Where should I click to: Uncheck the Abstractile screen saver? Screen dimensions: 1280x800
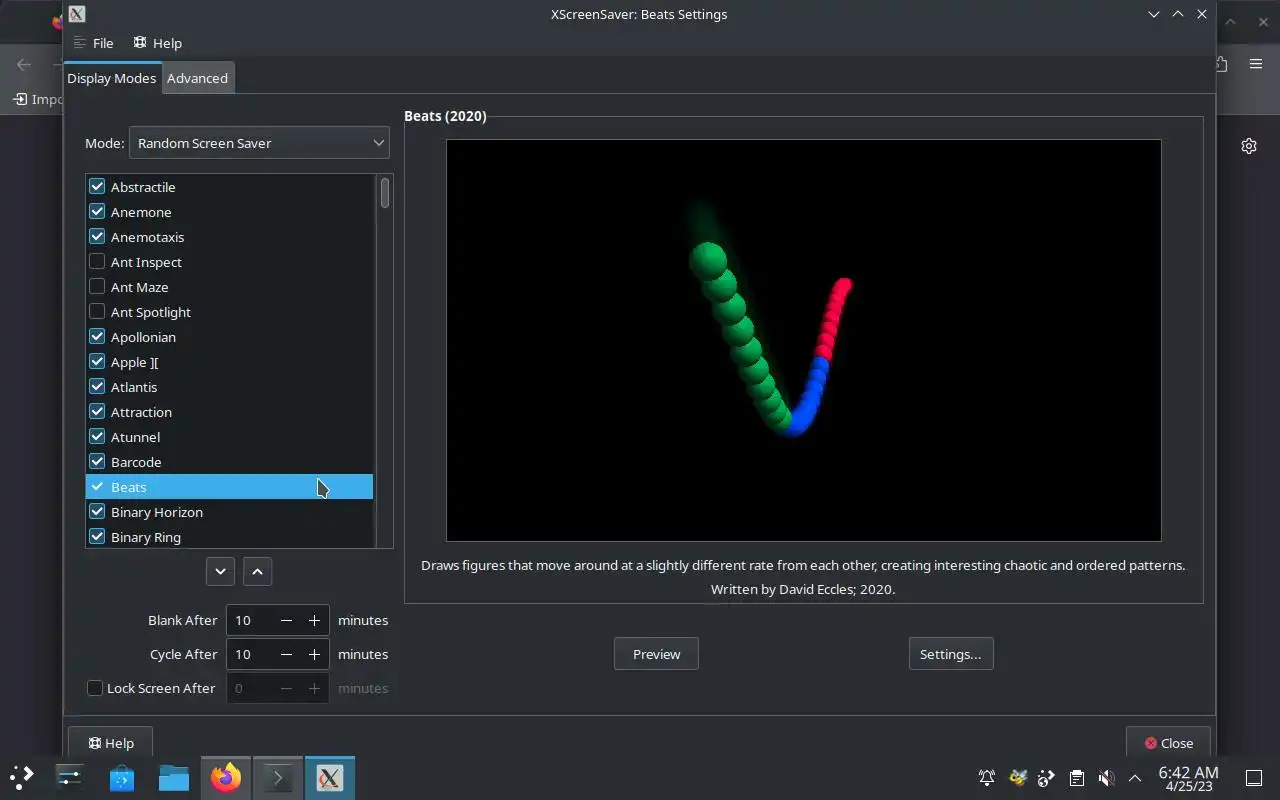[97, 186]
